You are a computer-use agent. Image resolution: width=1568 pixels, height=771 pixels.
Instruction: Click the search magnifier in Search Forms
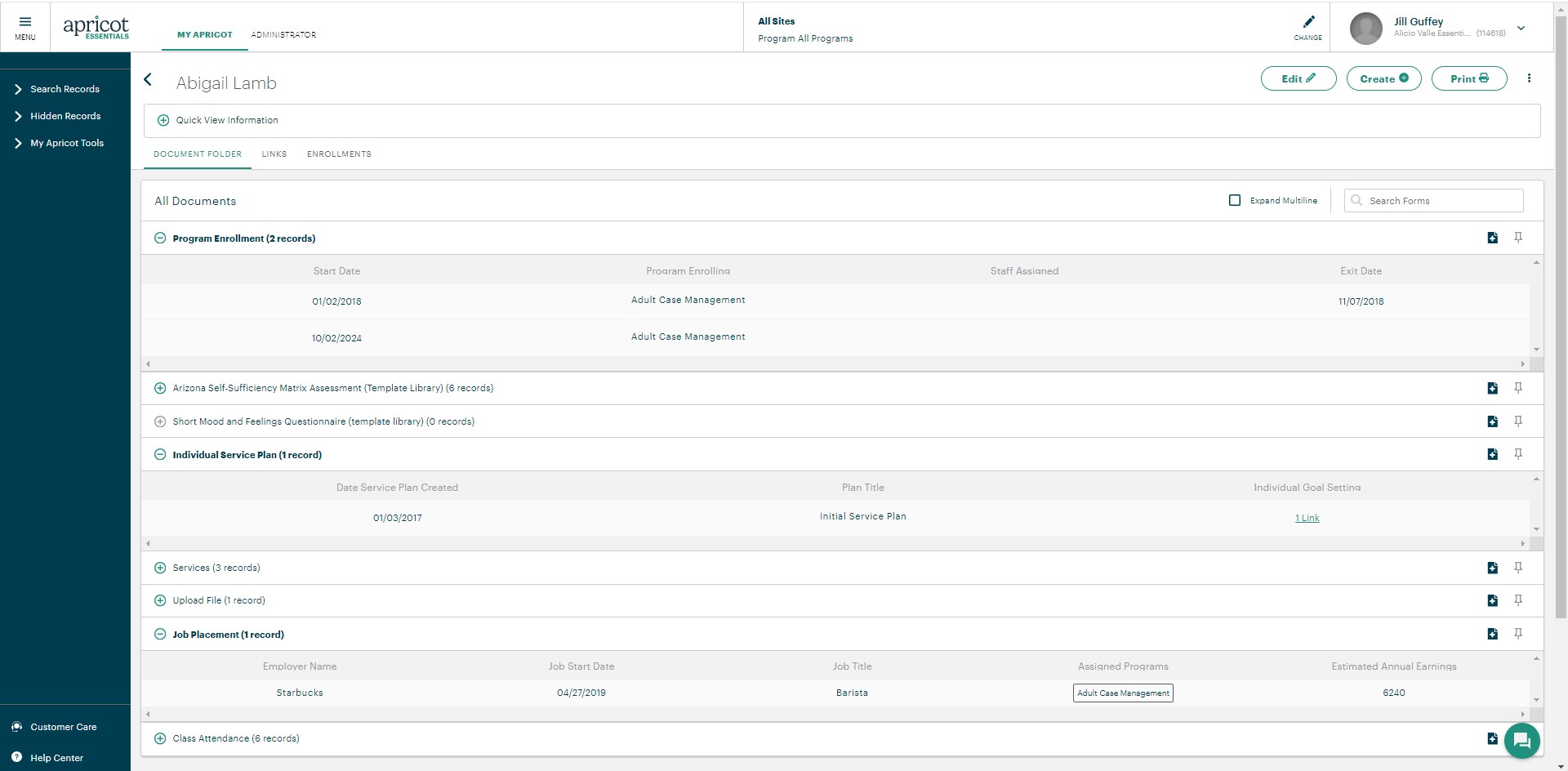click(1356, 200)
